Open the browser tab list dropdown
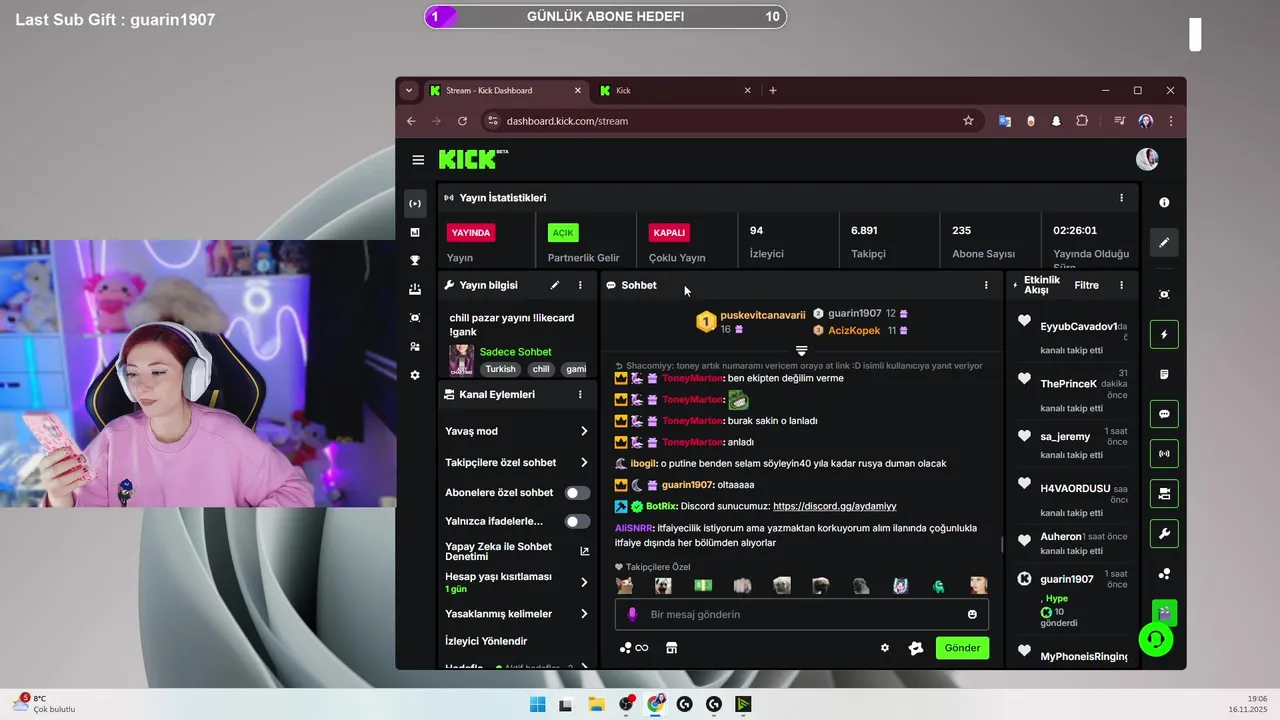Screen dimensions: 1280x720 (x=409, y=90)
